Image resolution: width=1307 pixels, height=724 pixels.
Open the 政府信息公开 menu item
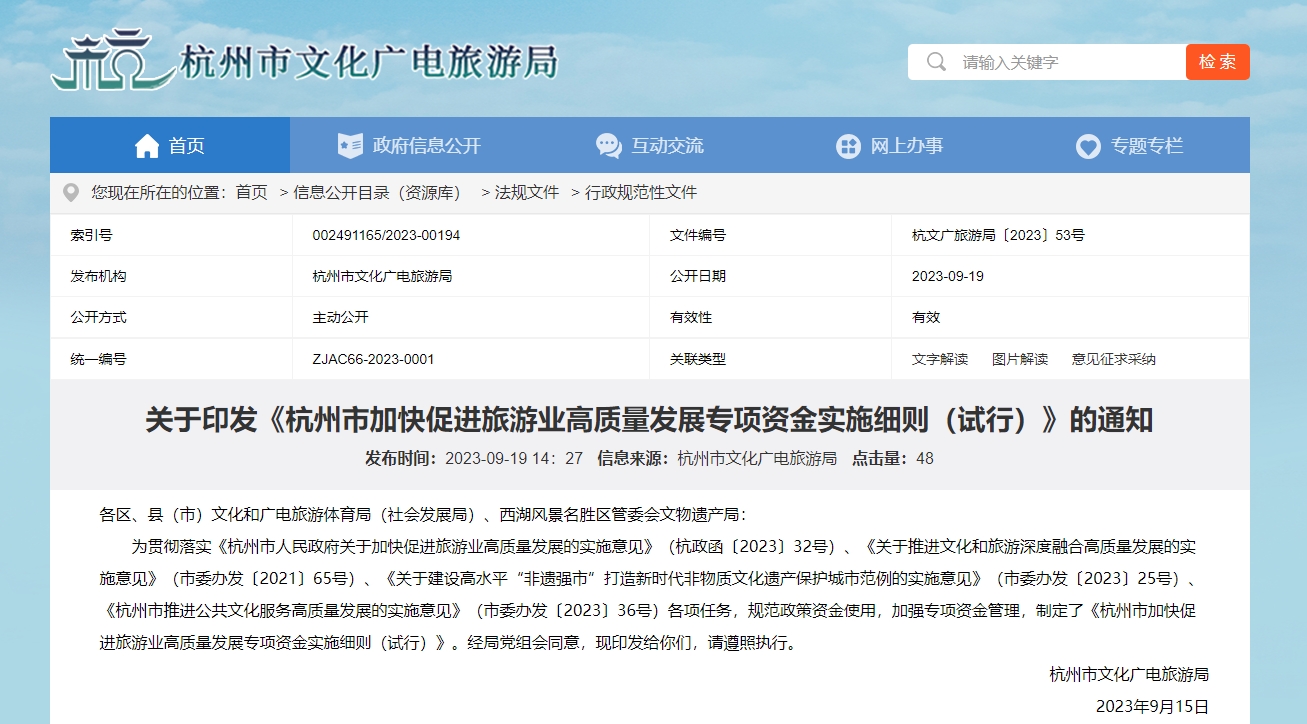(427, 146)
